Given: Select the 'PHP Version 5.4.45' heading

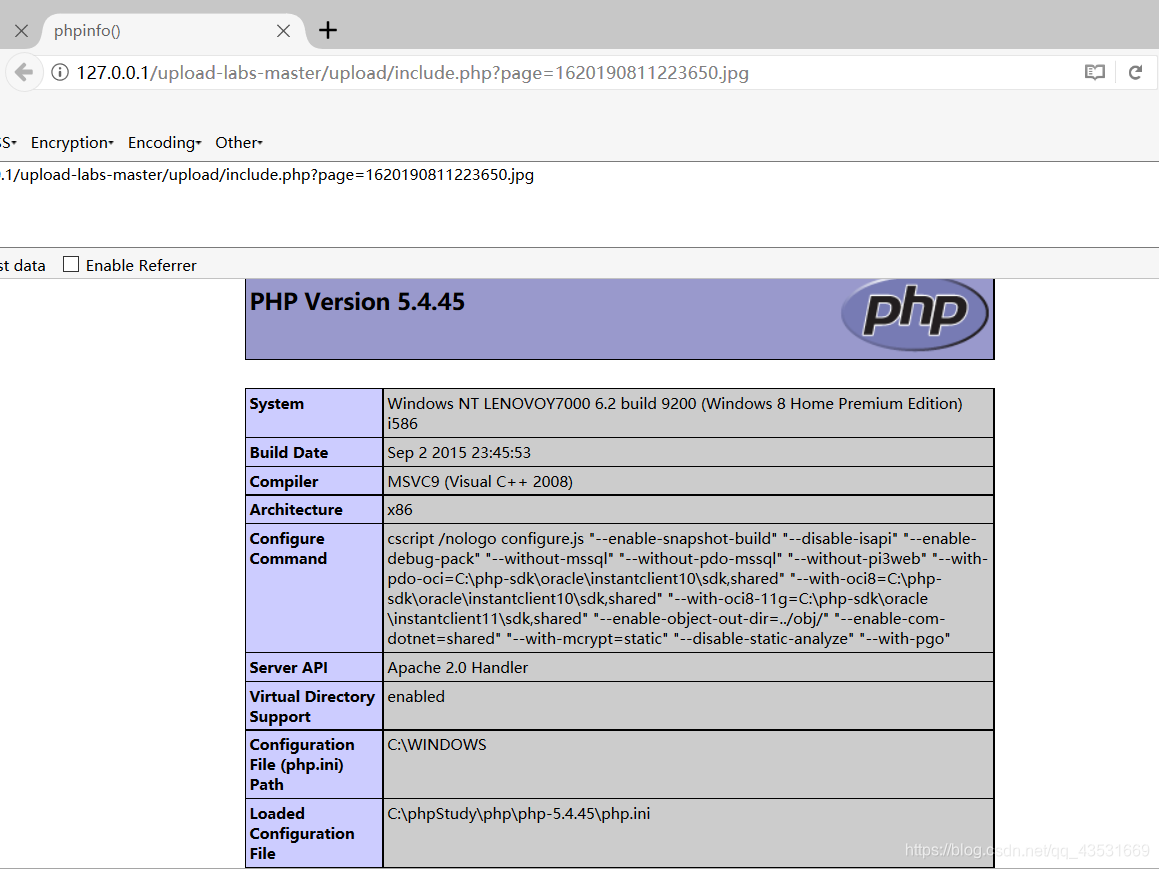Looking at the screenshot, I should click(357, 301).
